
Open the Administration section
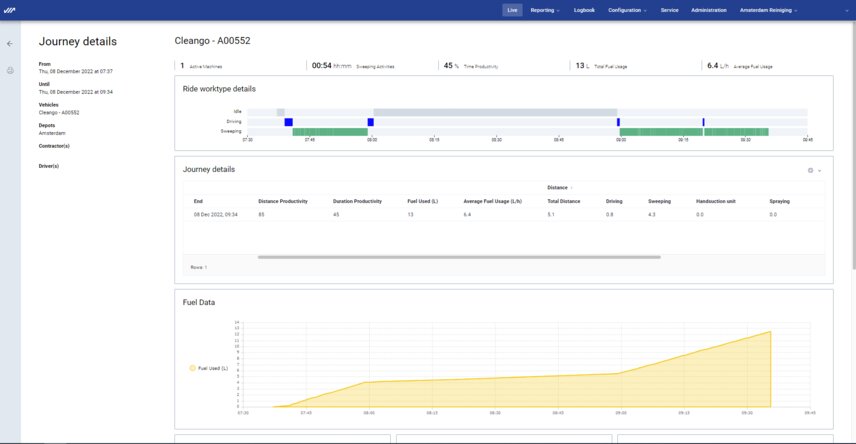tap(709, 10)
